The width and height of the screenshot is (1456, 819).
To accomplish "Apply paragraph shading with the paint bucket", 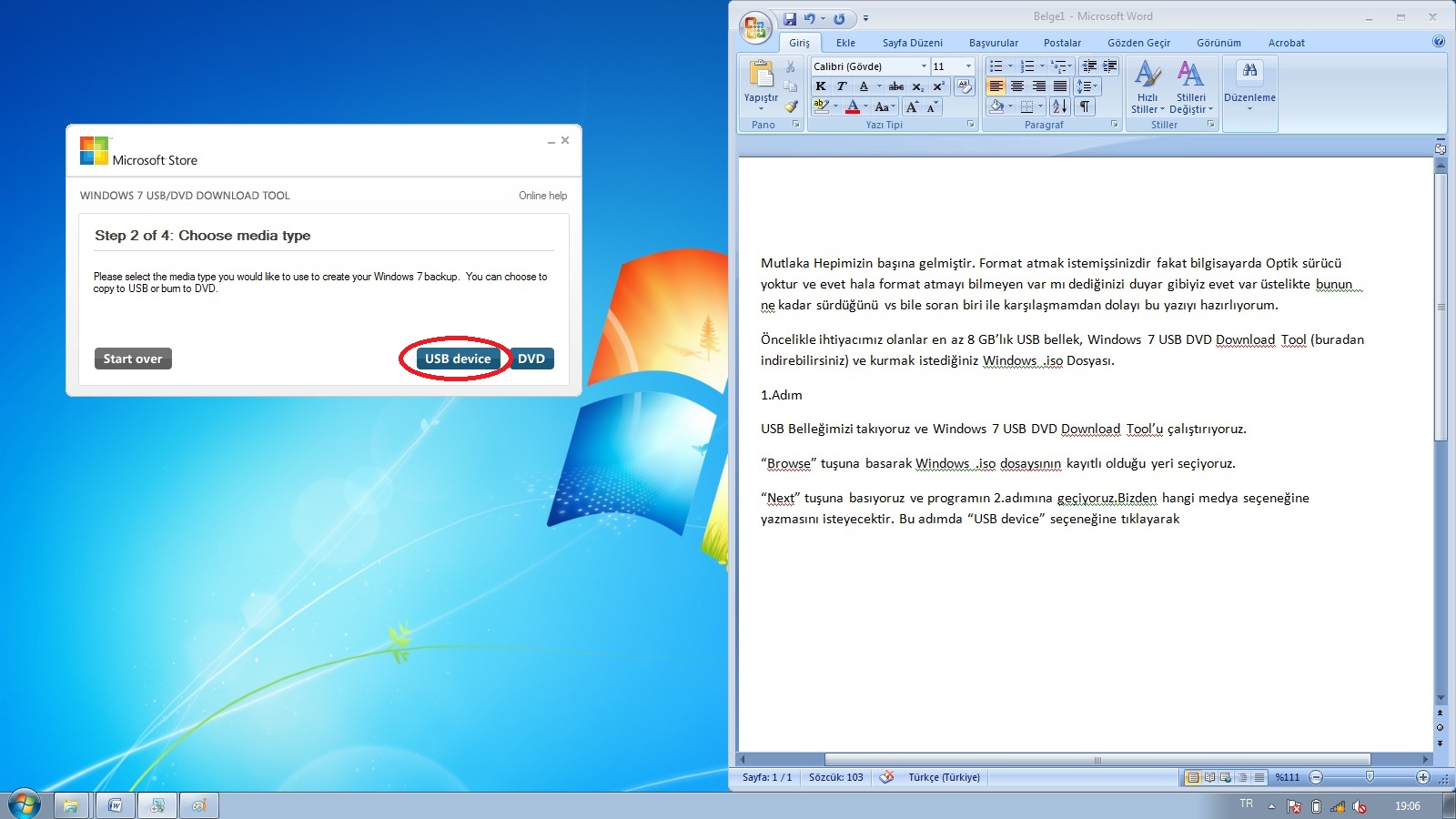I will (996, 106).
